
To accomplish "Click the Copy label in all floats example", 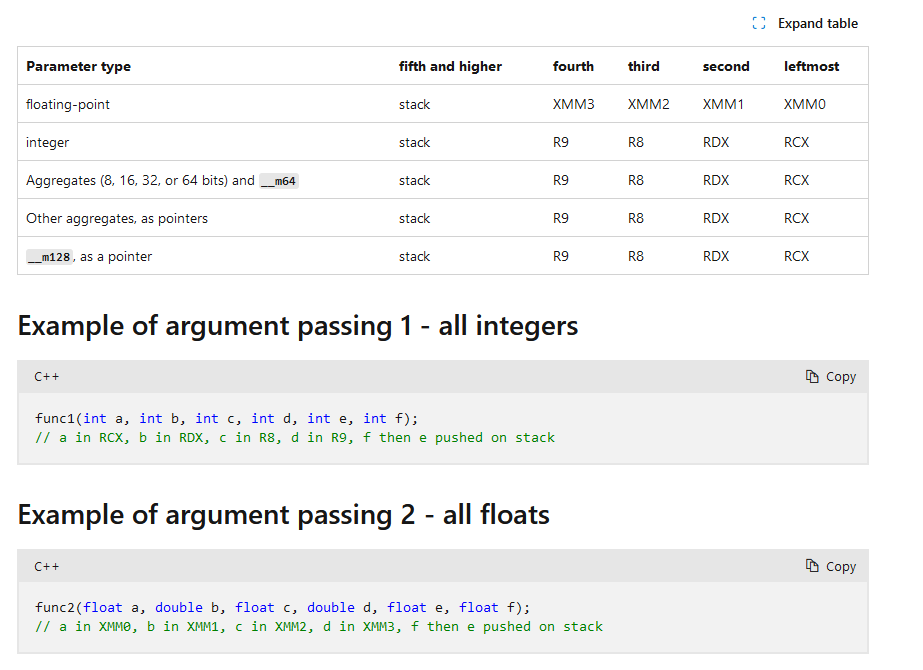I will point(841,566).
